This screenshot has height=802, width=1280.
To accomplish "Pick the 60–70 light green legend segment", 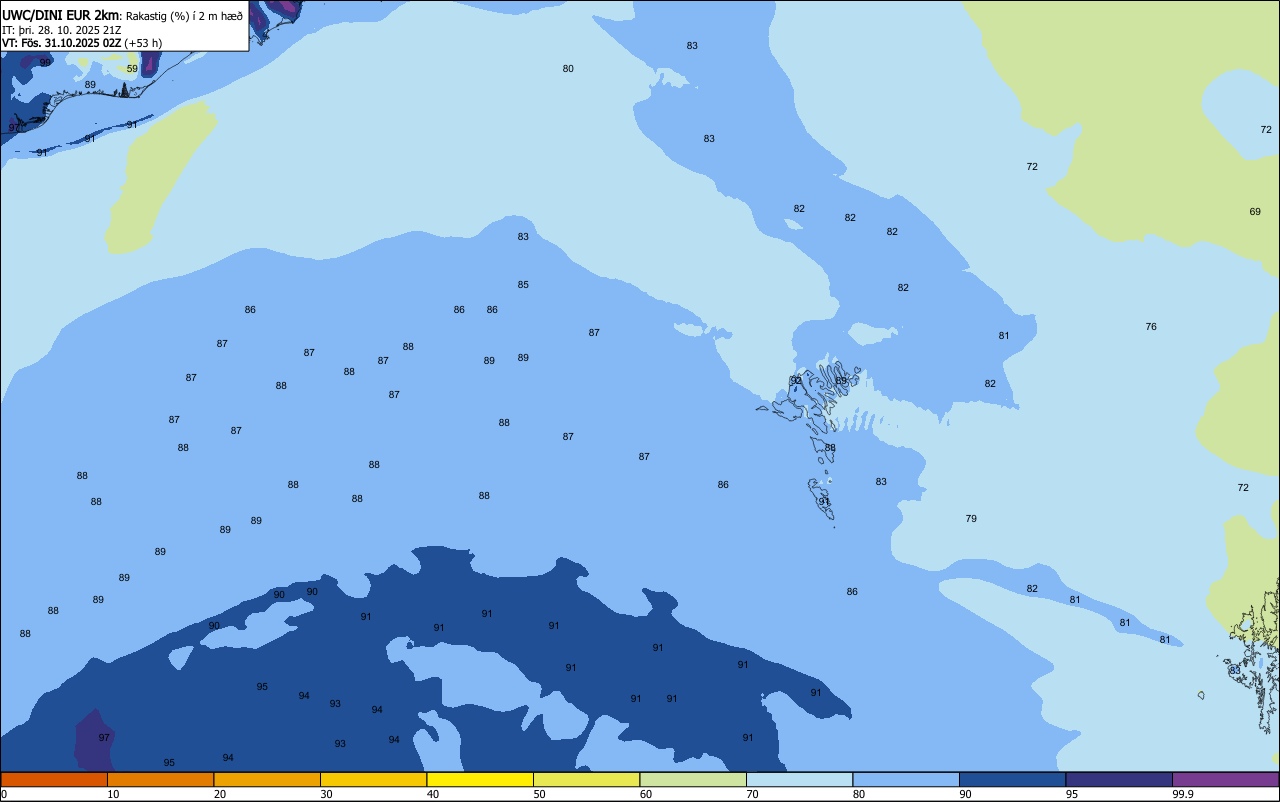I will [x=693, y=779].
